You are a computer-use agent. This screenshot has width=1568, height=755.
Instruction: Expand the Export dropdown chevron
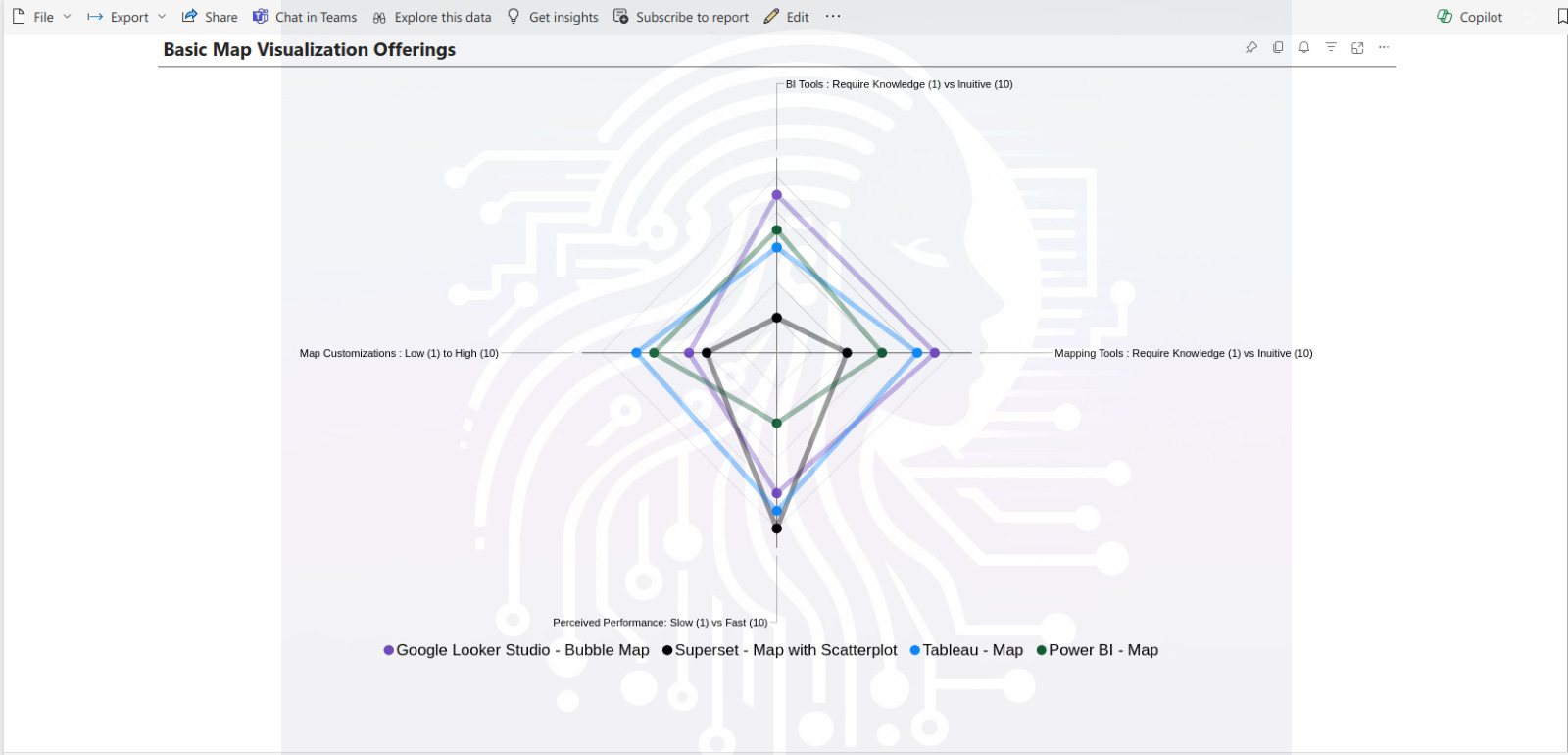(162, 17)
